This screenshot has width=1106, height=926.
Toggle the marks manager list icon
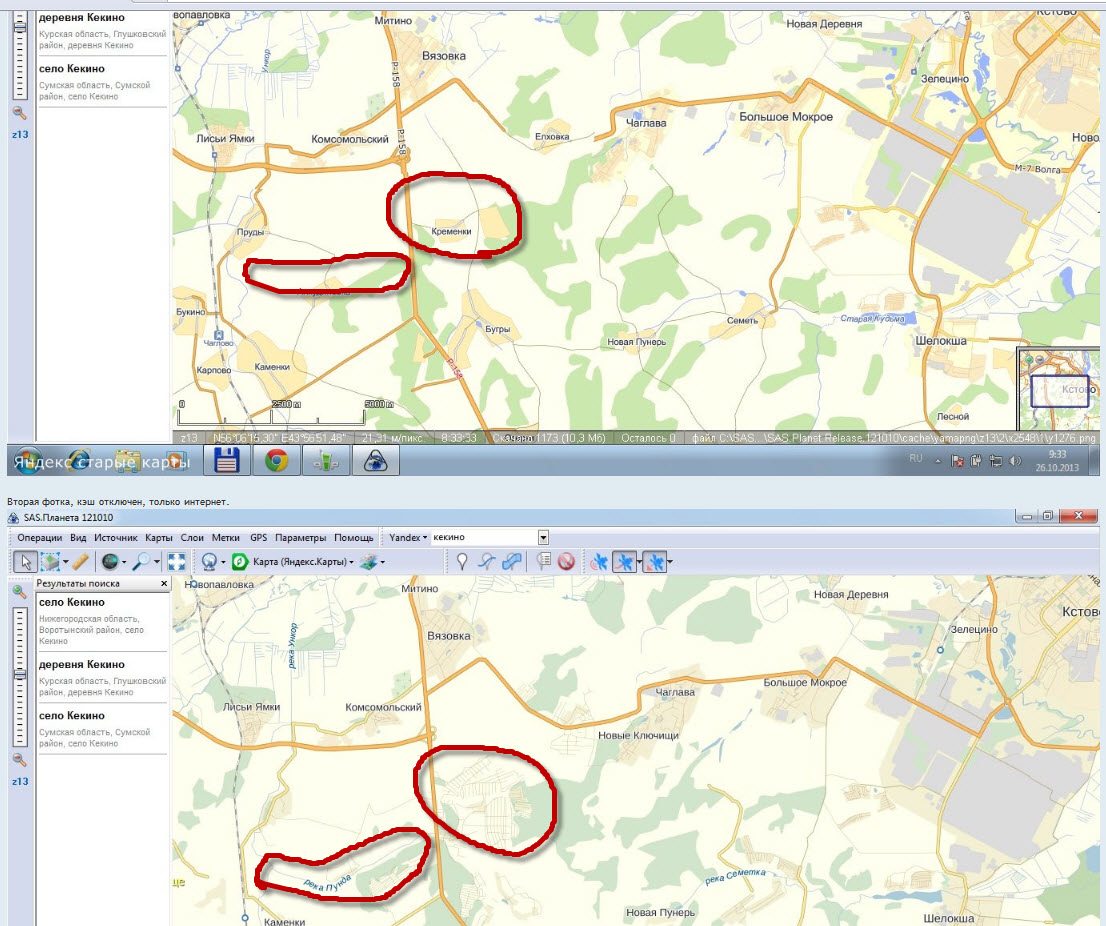pos(544,562)
